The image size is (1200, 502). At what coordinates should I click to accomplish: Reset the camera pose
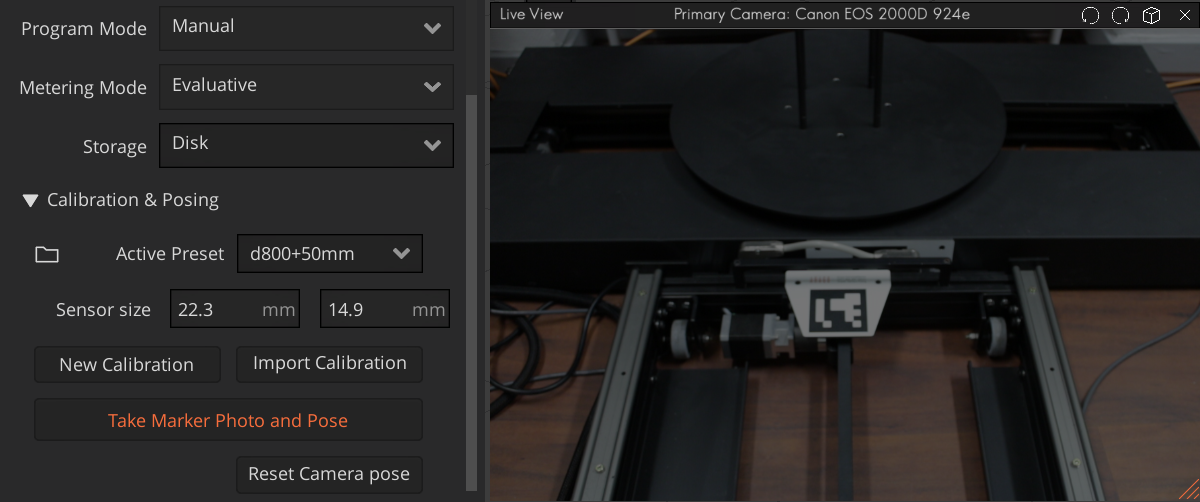329,474
